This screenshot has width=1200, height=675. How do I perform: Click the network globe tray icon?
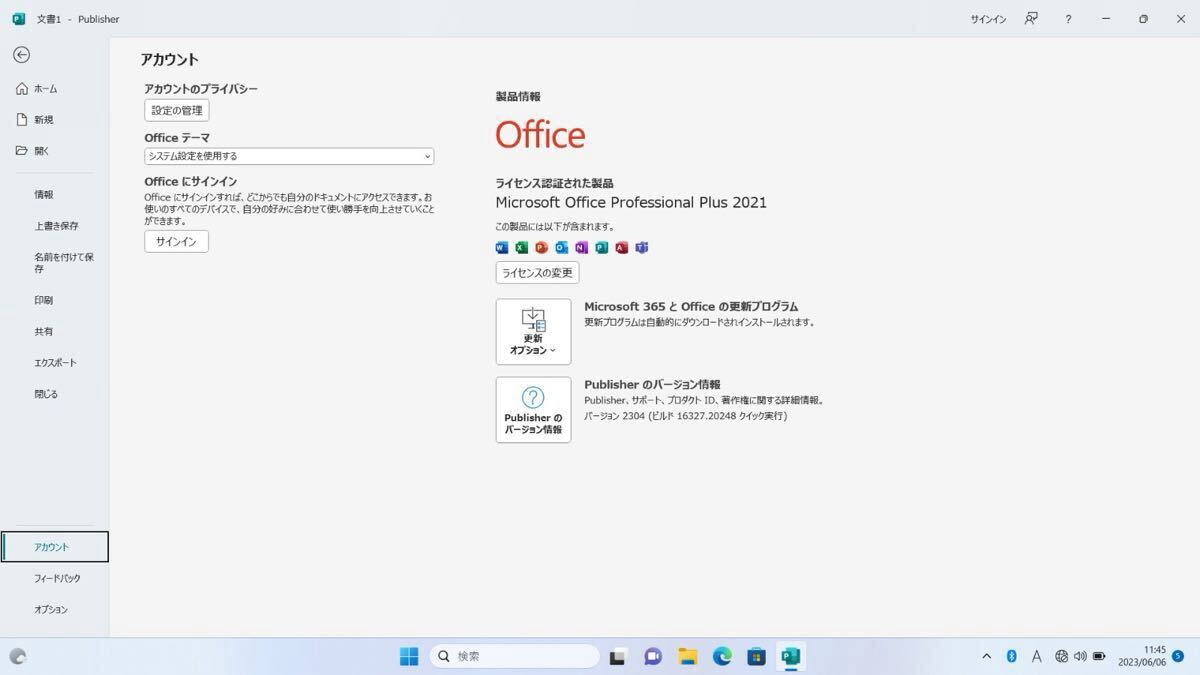1062,657
